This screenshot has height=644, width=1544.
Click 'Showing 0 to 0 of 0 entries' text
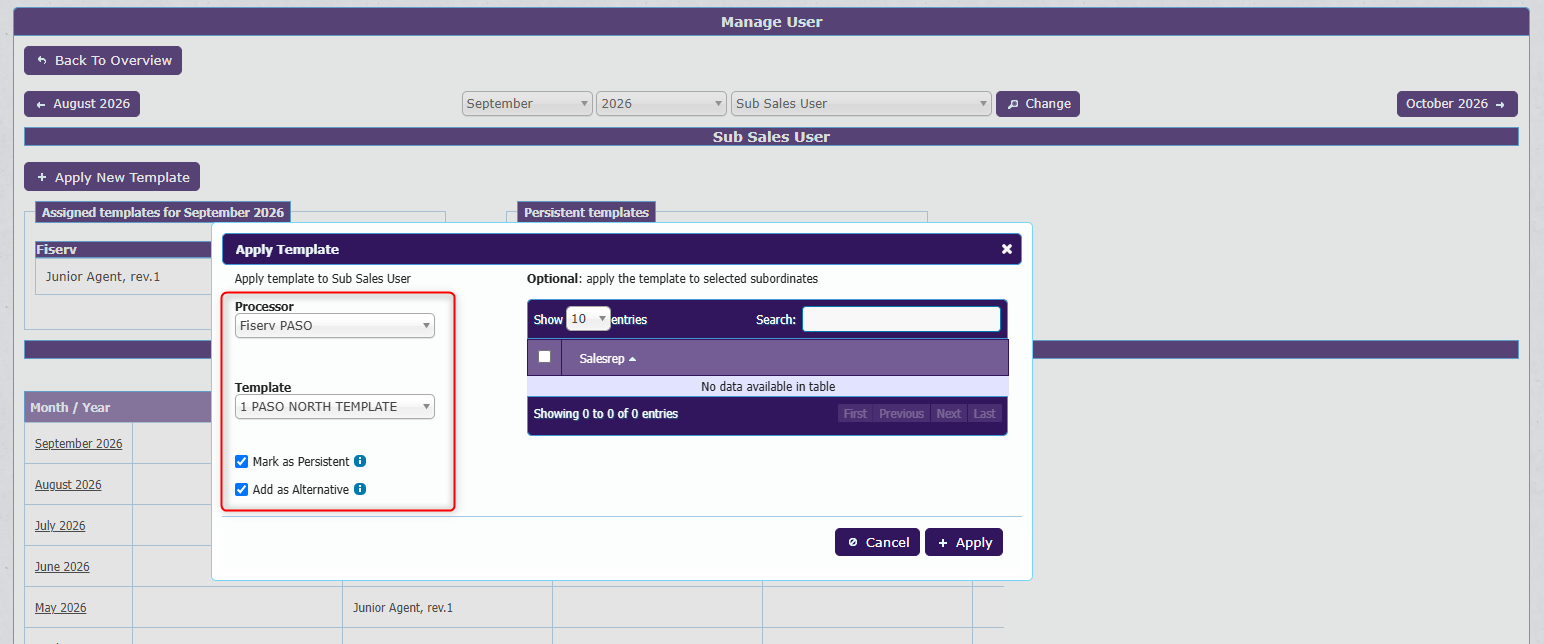(606, 414)
